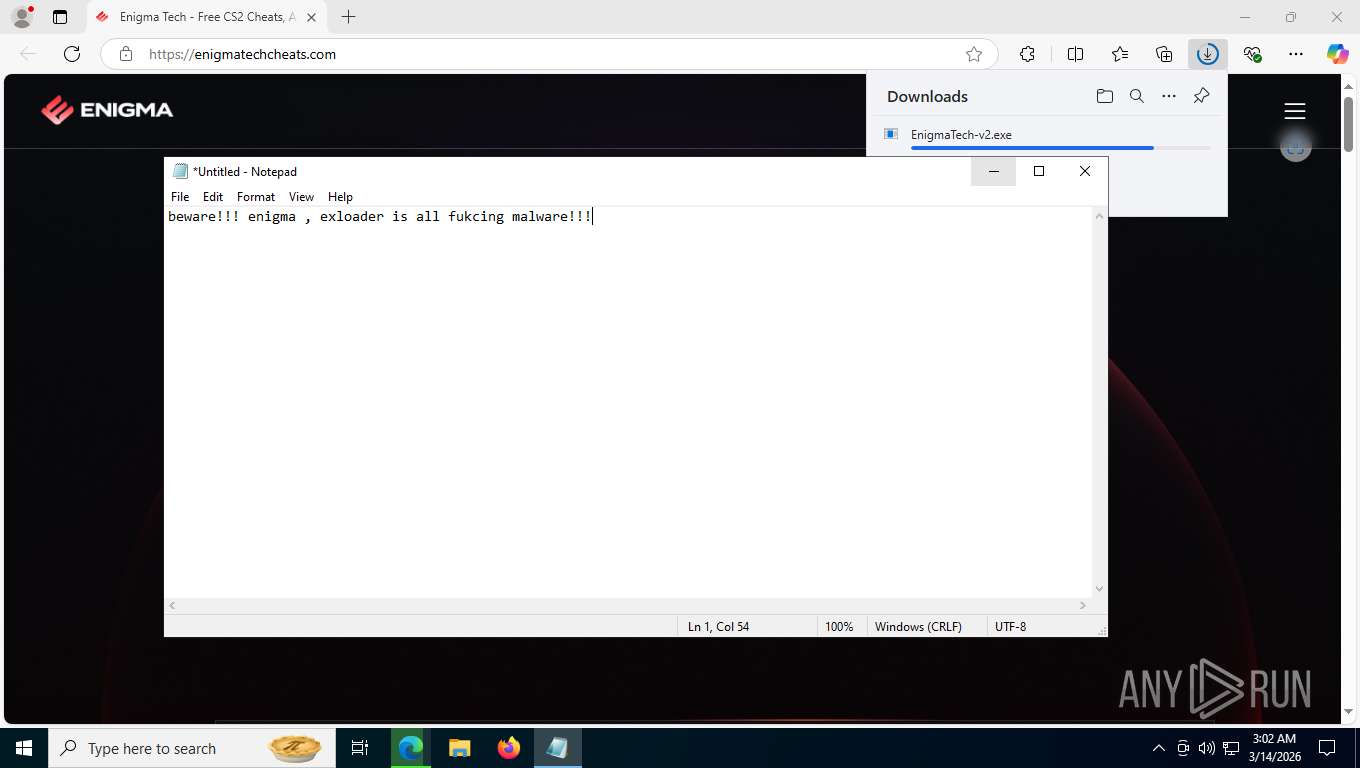This screenshot has width=1360, height=768.
Task: Switch to Notepad on the taskbar
Action: tap(557, 748)
